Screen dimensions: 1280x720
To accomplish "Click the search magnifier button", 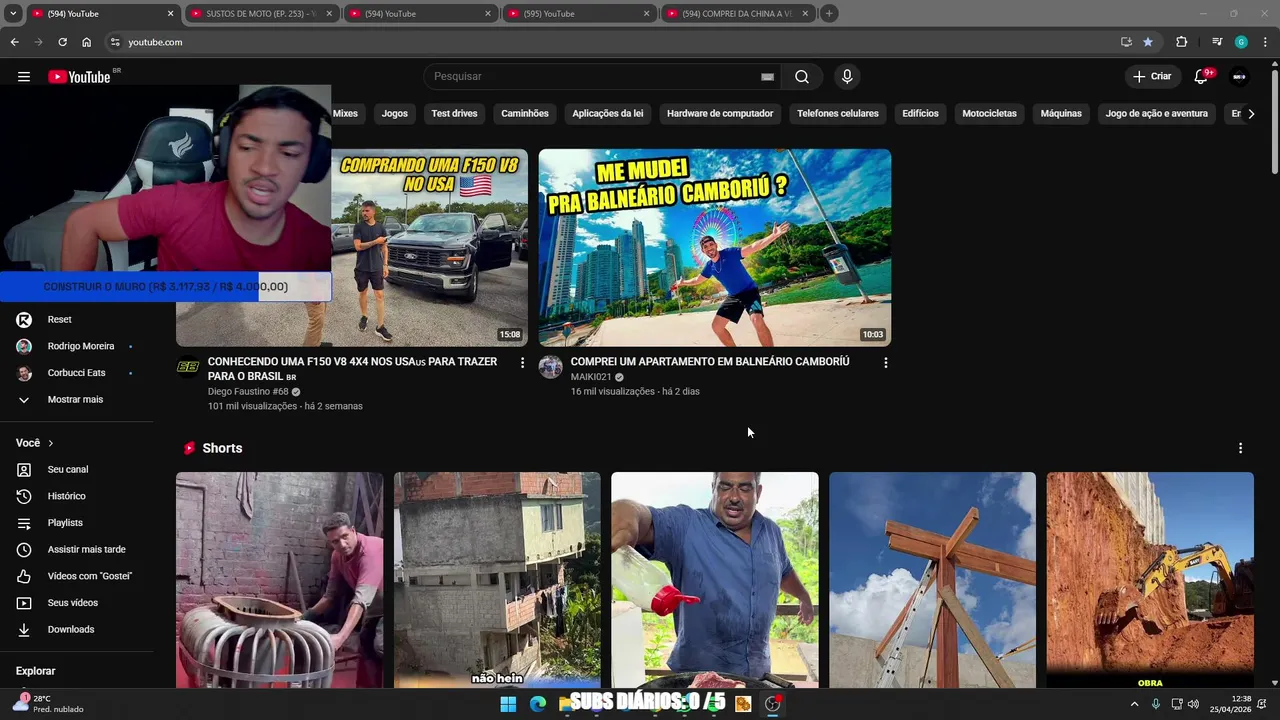I will [802, 77].
